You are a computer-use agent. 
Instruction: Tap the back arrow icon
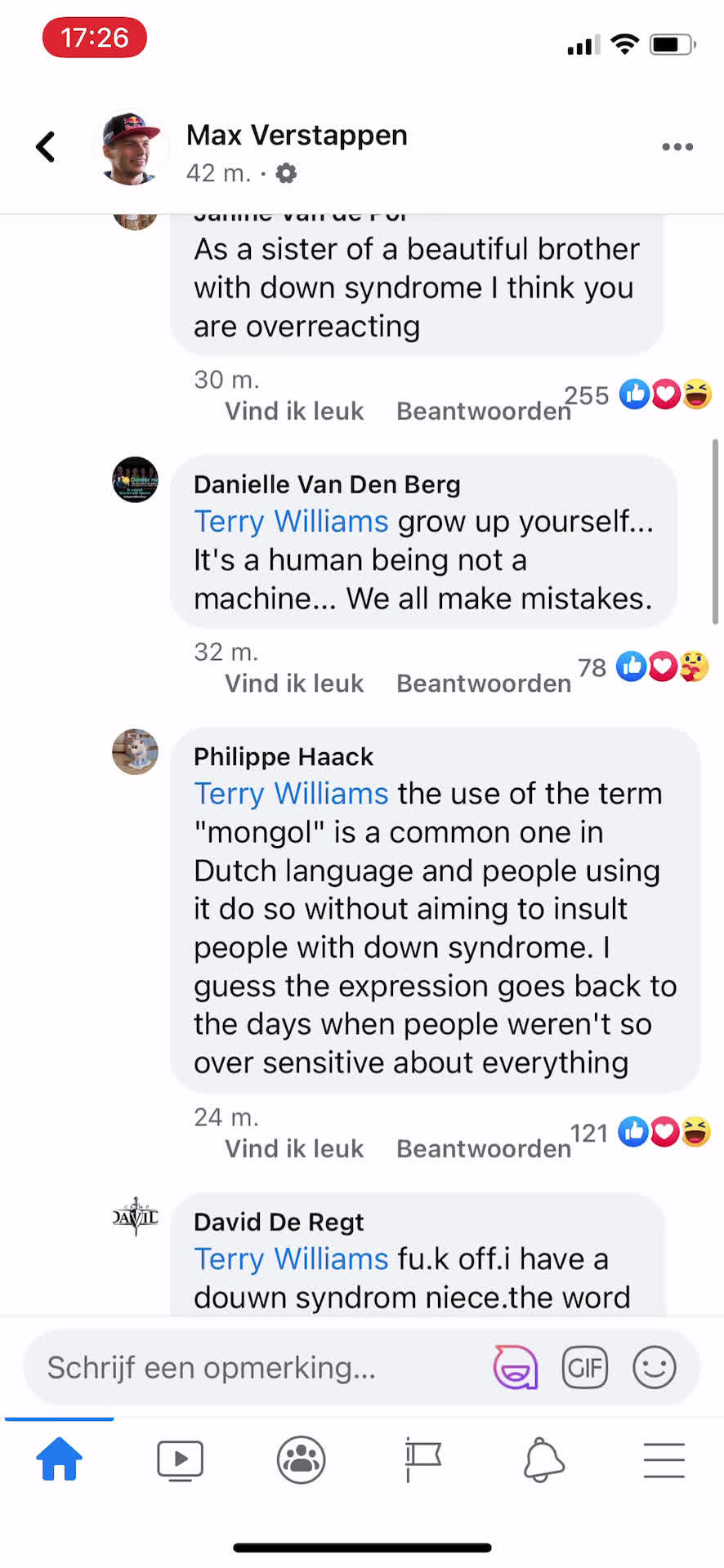coord(47,147)
